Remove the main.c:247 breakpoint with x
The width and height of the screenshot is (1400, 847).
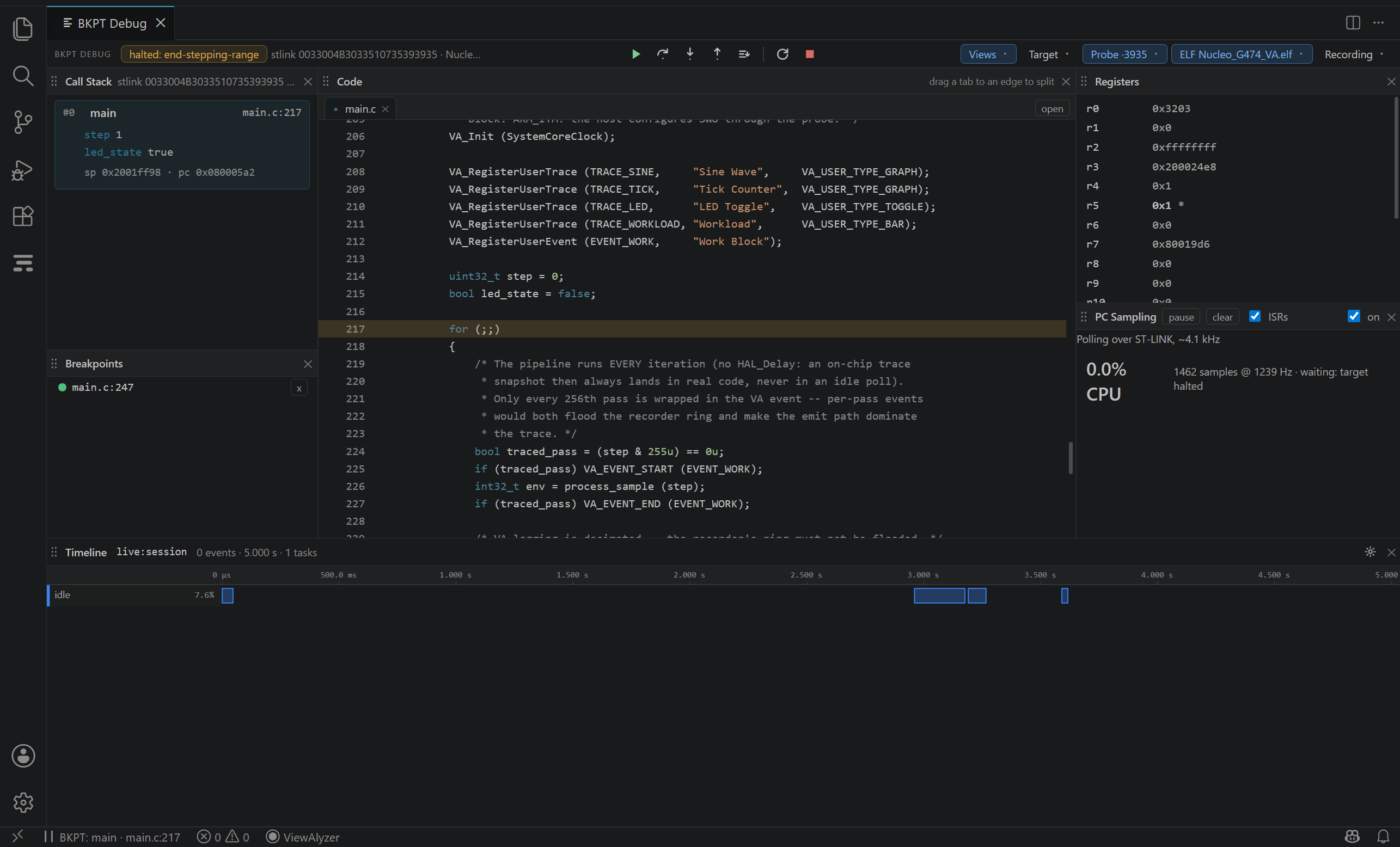[x=299, y=388]
